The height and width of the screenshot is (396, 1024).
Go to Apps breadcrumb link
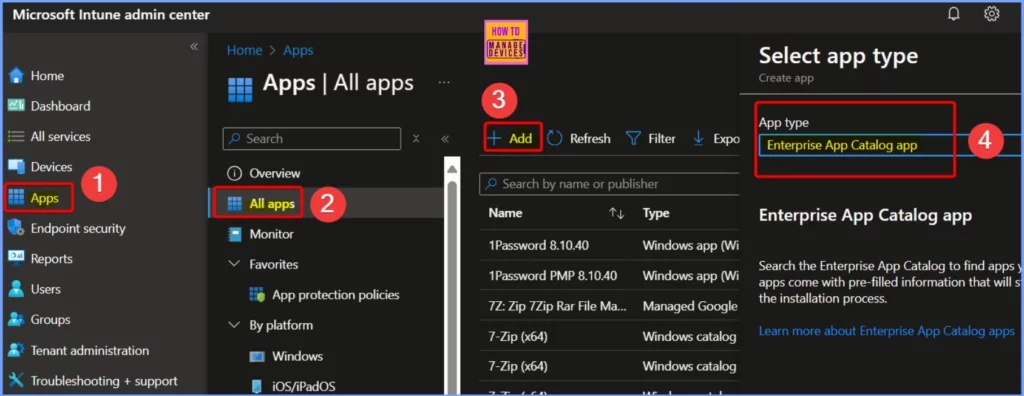pos(298,50)
